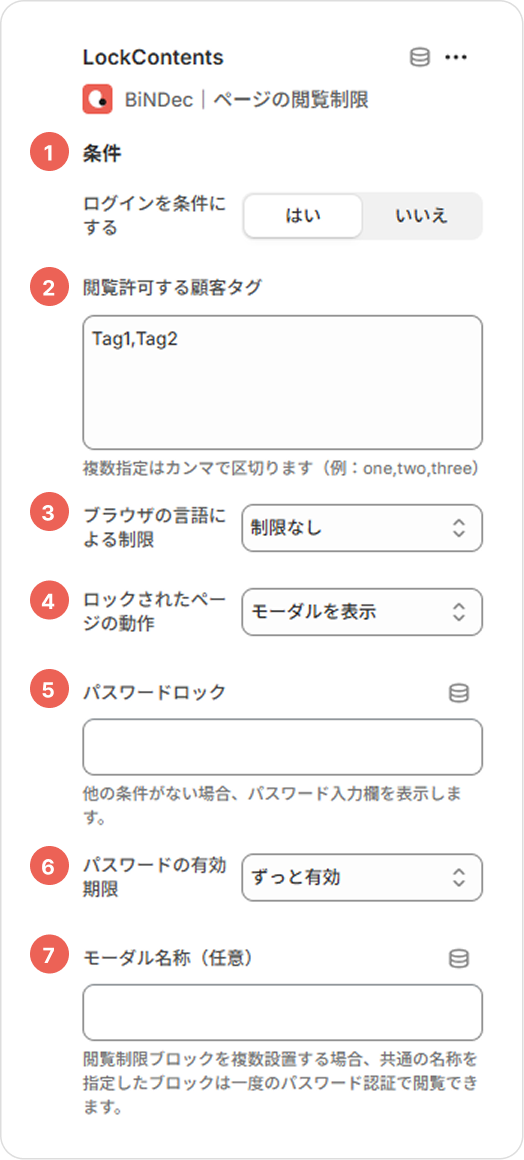The image size is (524, 1160).
Task: Click the dynamic source icon beside パスワードロック
Action: click(x=459, y=693)
